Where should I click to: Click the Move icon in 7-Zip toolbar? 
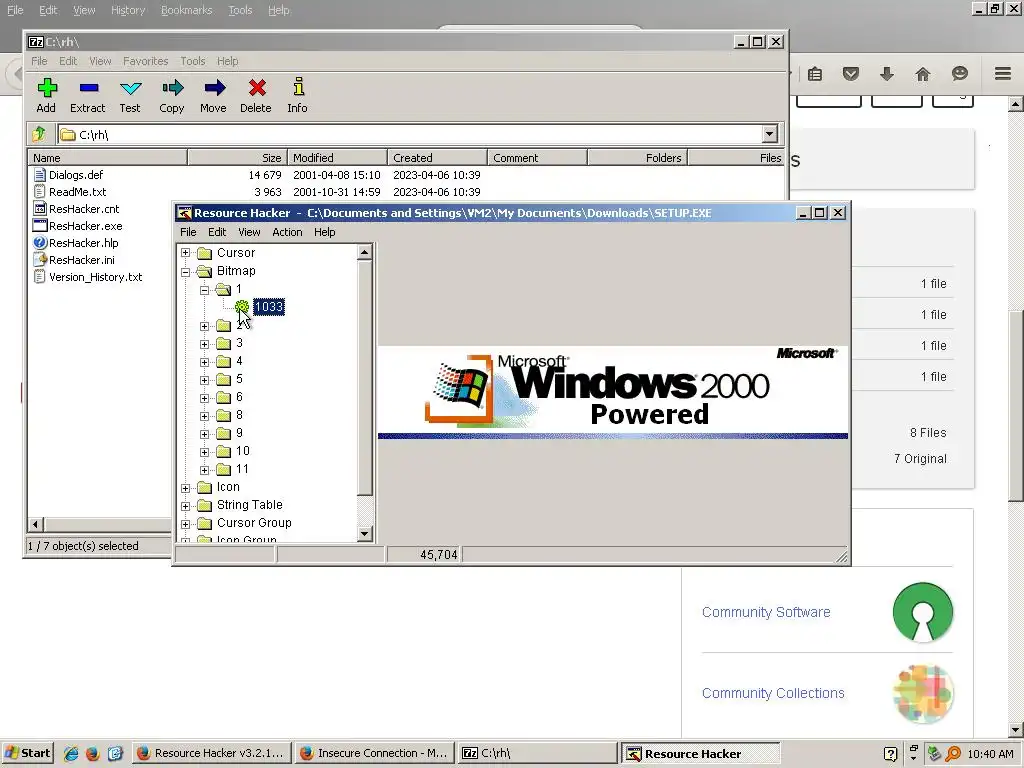214,88
